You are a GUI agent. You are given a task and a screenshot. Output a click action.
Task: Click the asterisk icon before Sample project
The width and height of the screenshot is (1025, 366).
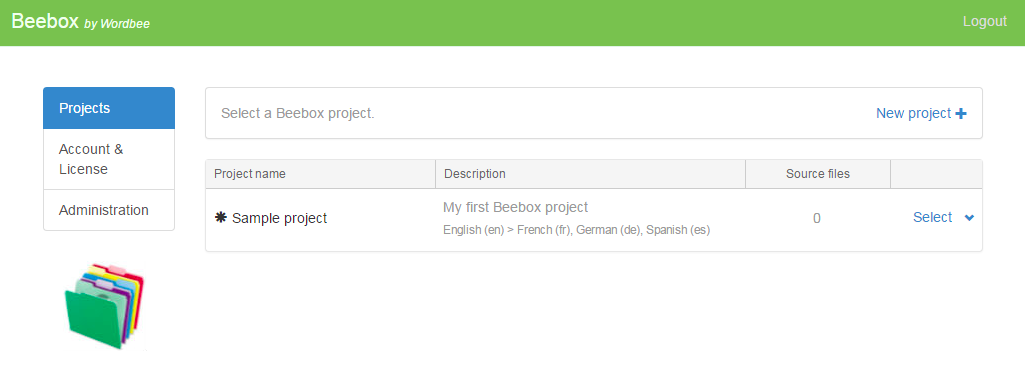click(220, 218)
